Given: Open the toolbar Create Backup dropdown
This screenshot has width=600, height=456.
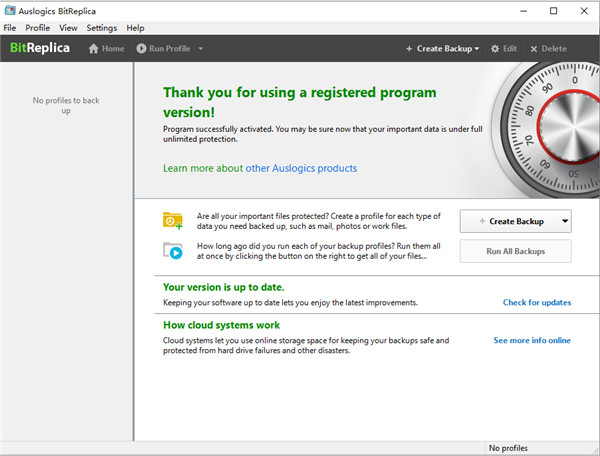Looking at the screenshot, I should coord(442,49).
